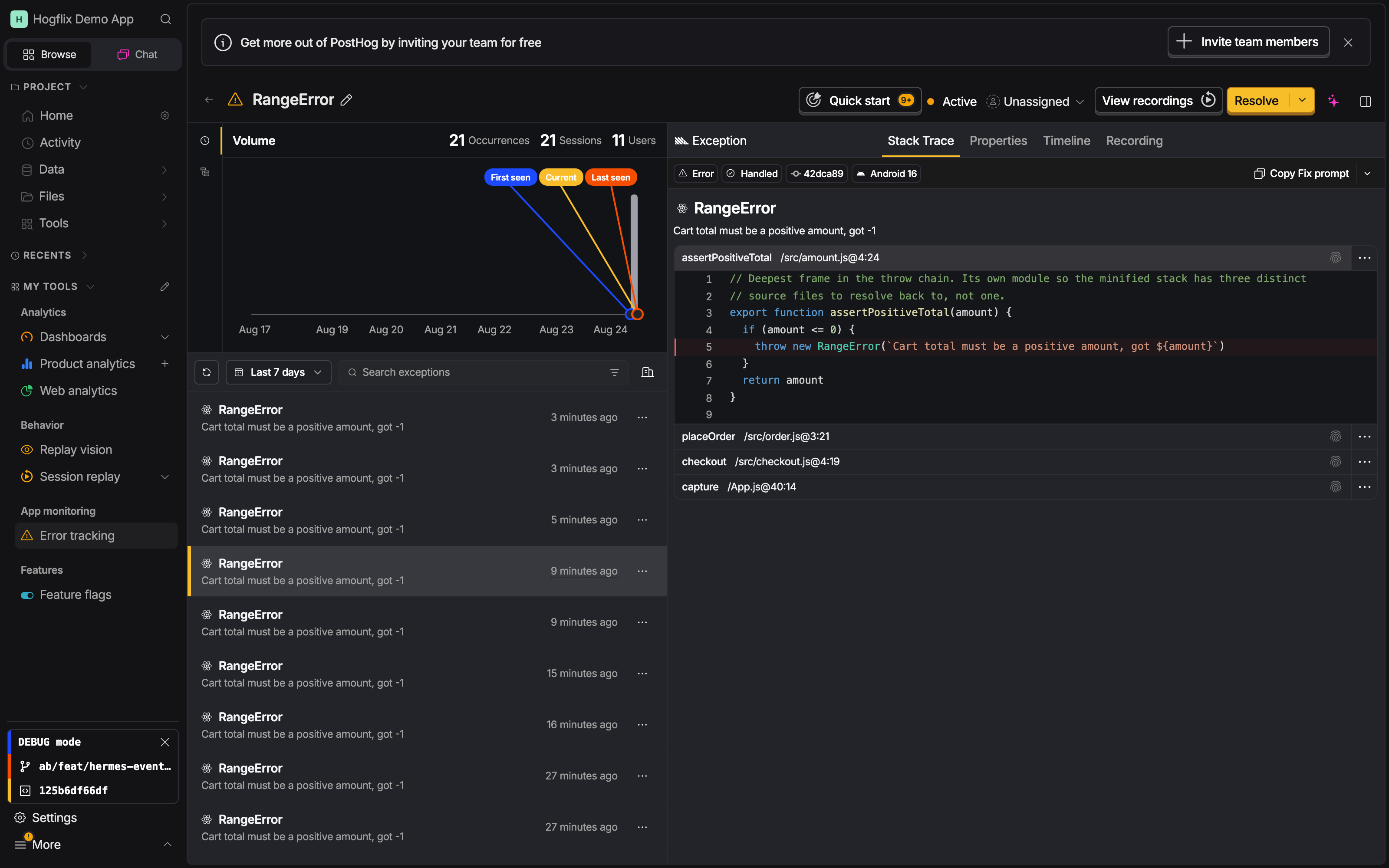Go back with the left arrow
This screenshot has height=868, width=1389.
click(209, 100)
